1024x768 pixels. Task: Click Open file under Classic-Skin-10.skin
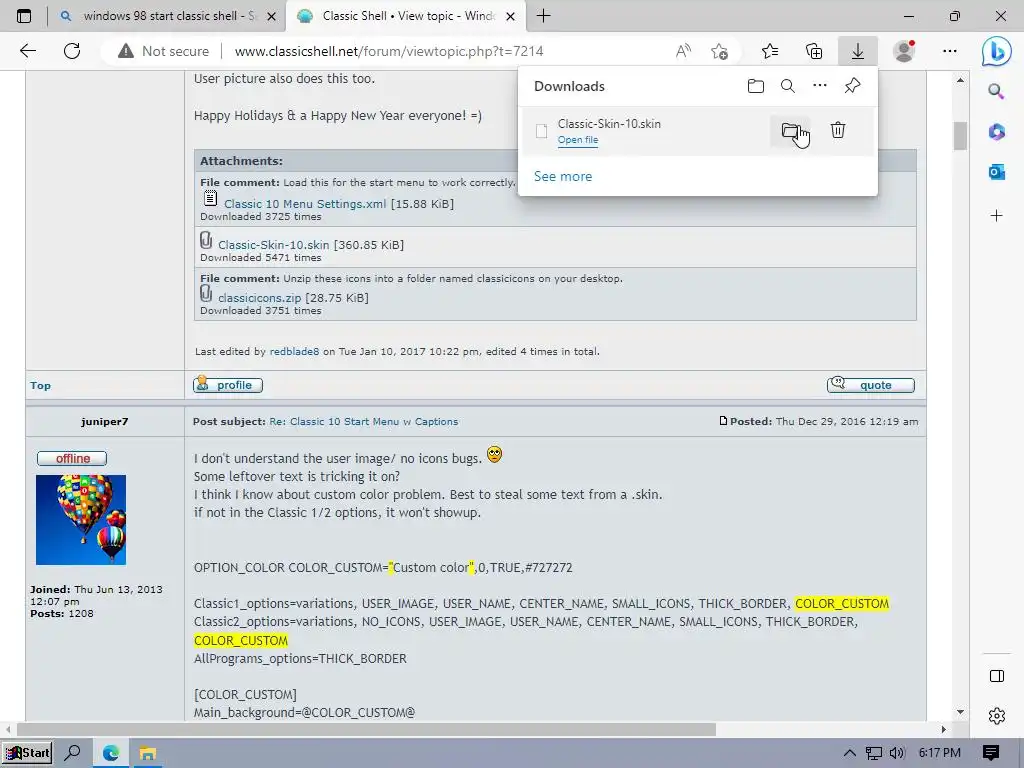pos(578,140)
